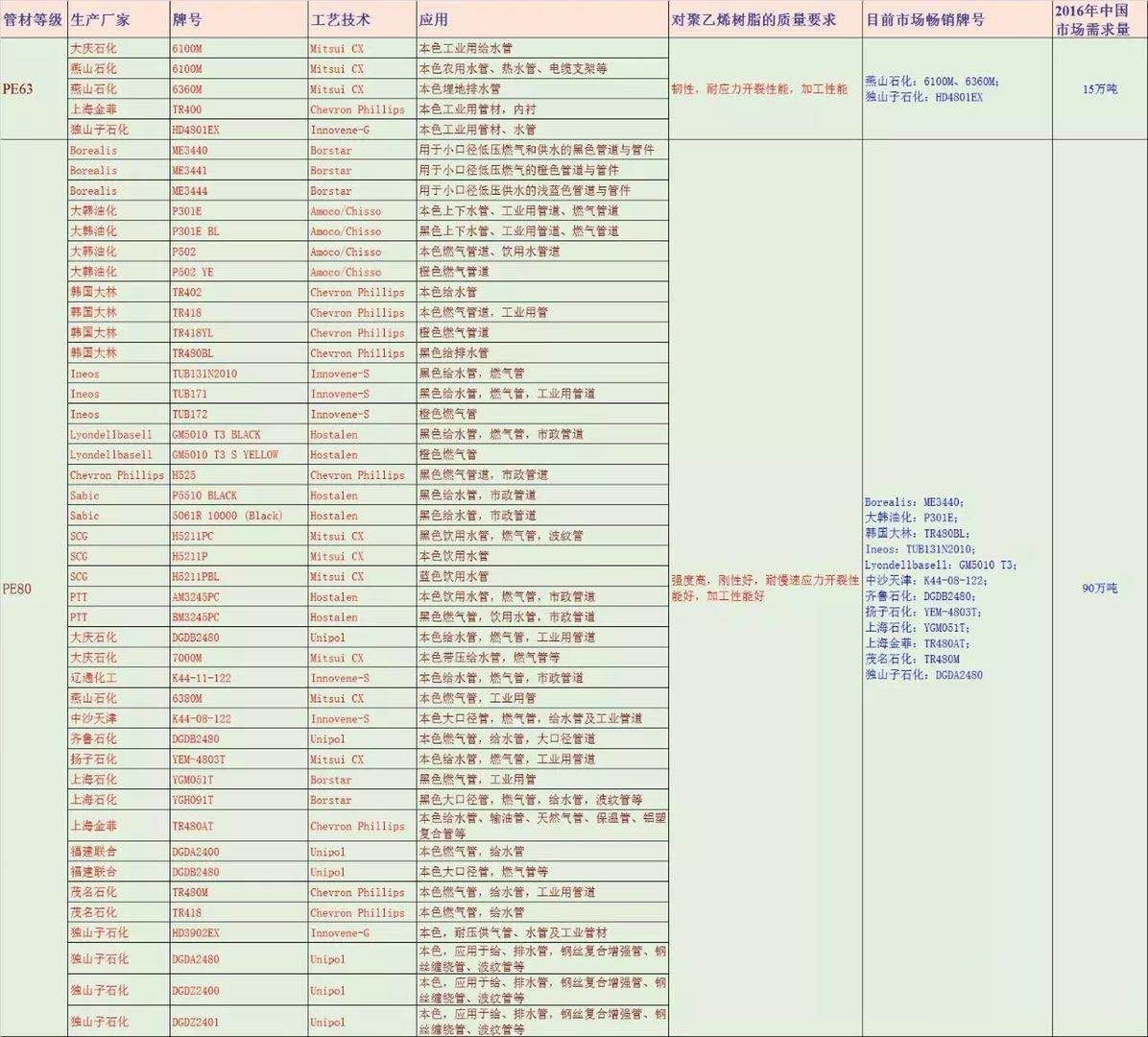Select the Innovene-G cell in HD3902EX row
The height and width of the screenshot is (1037, 1148).
click(x=362, y=933)
